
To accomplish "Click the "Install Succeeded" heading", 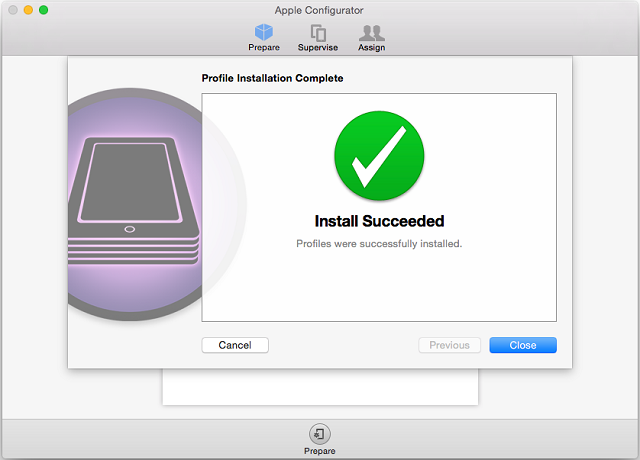I will click(x=379, y=221).
